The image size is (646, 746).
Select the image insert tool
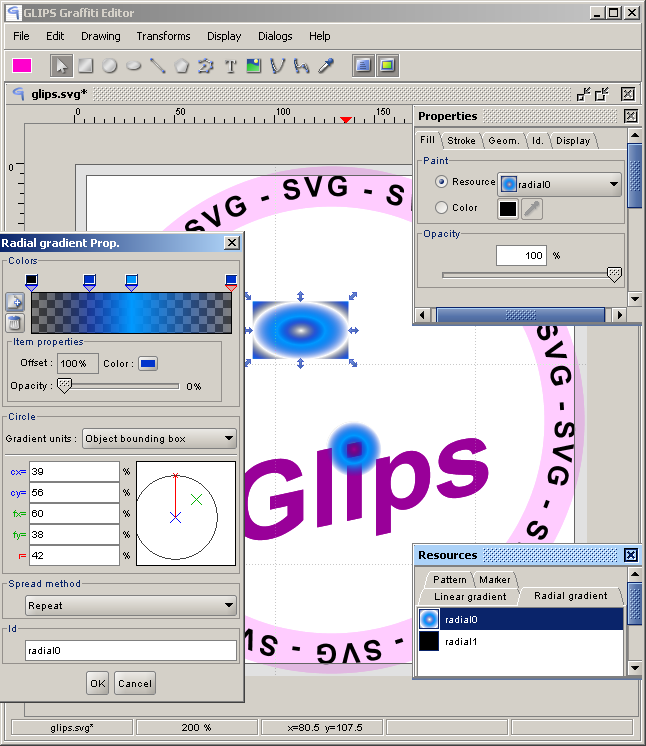(x=254, y=66)
